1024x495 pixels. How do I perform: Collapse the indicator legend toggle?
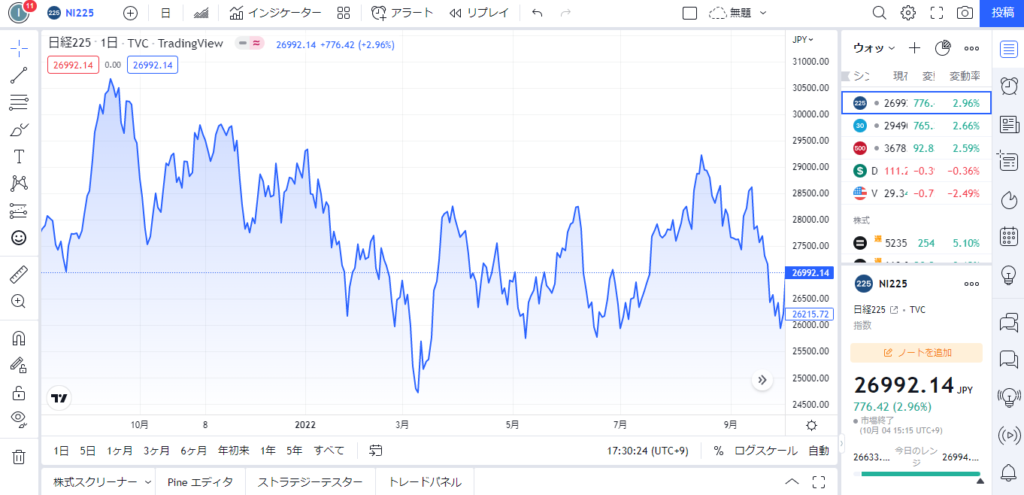click(250, 43)
